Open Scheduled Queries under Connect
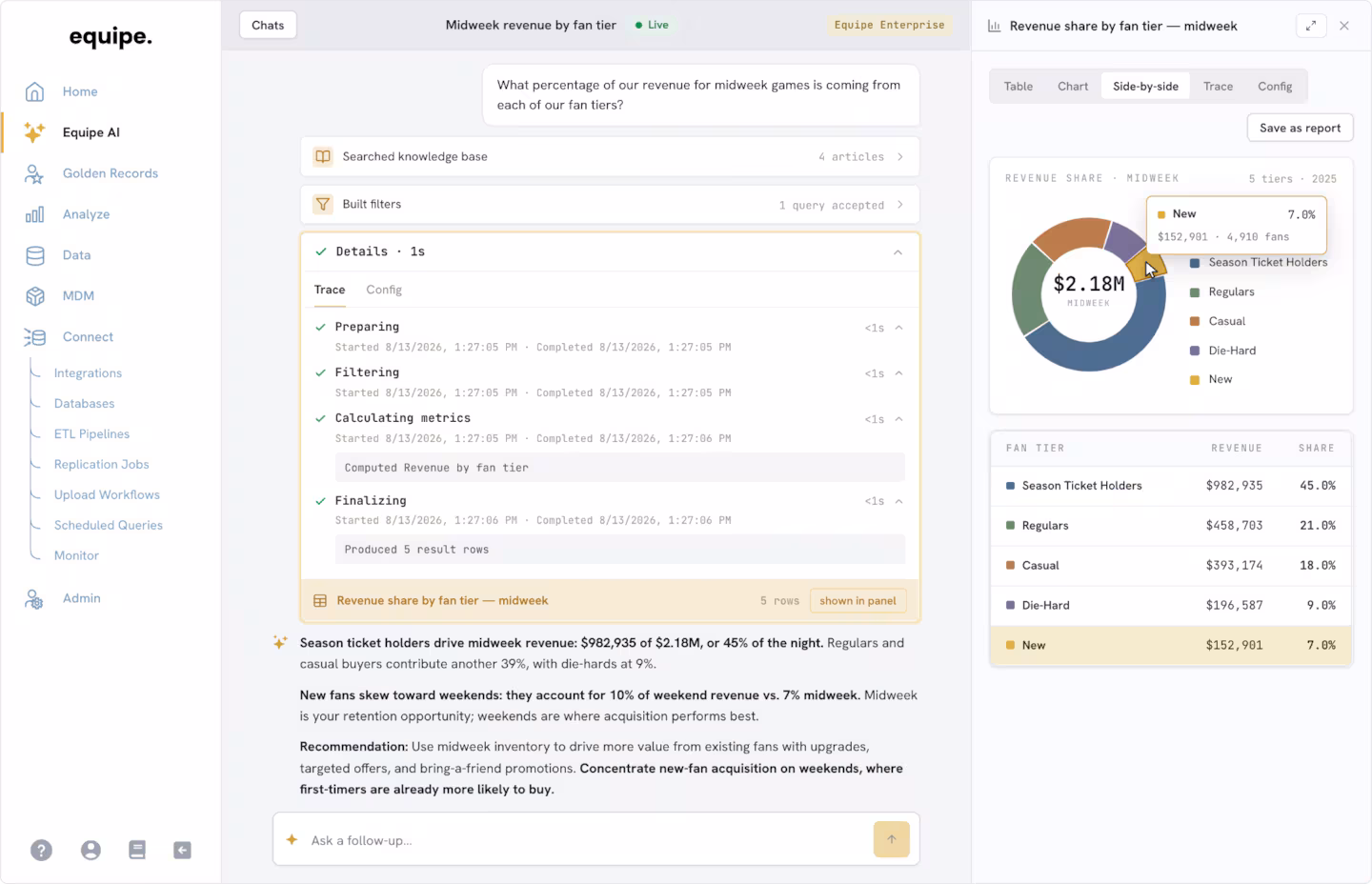Screen dimensions: 1372x884 (108, 526)
